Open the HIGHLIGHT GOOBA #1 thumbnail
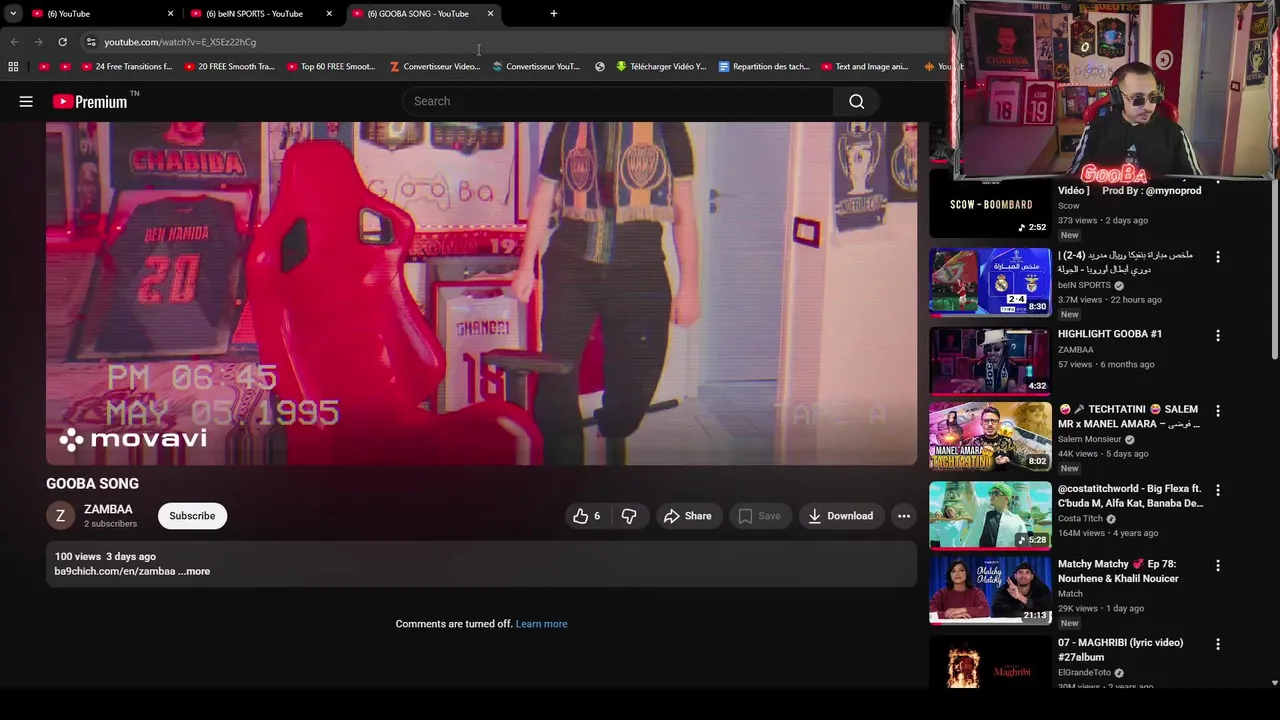This screenshot has height=720, width=1280. coord(990,360)
